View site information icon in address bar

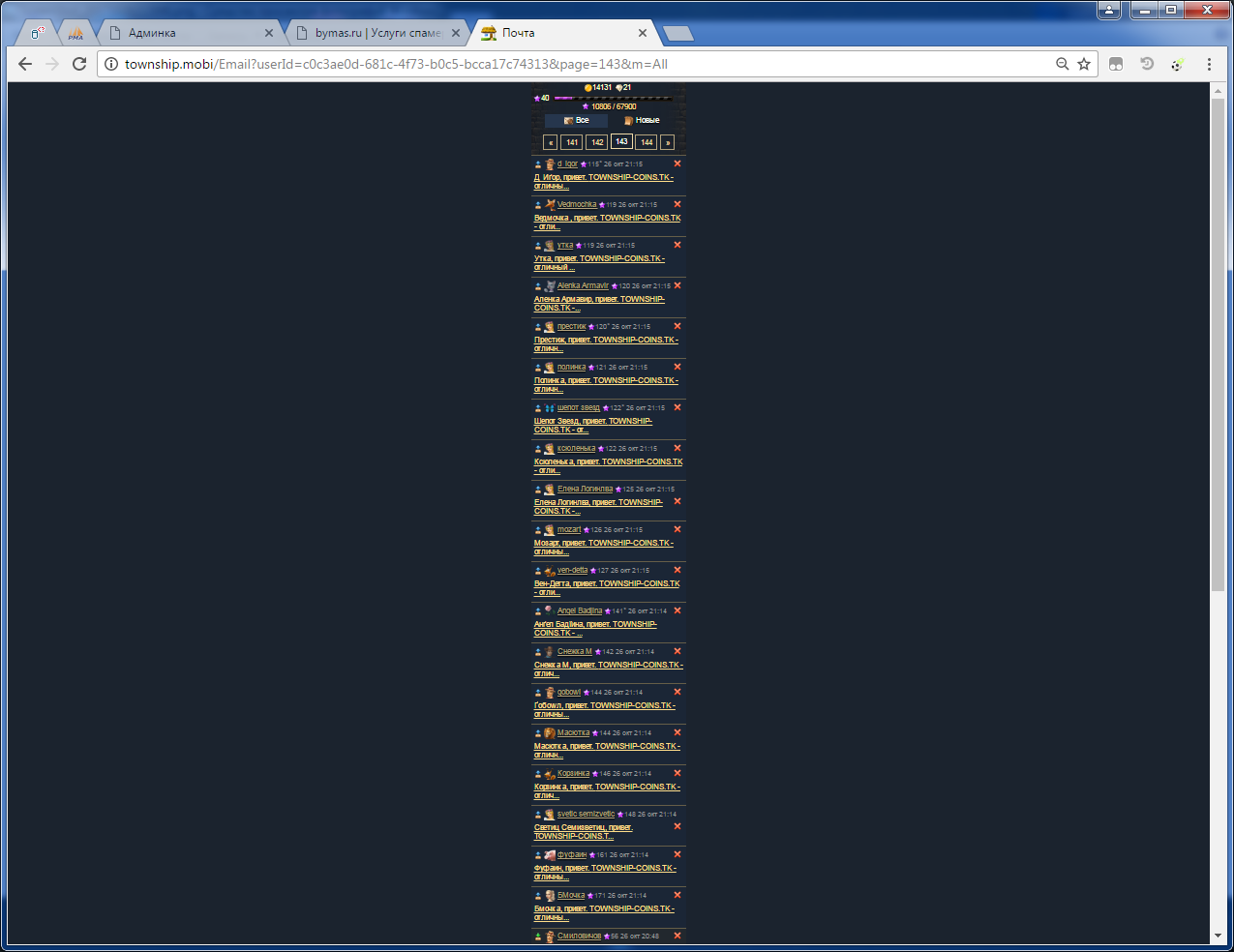coord(111,64)
